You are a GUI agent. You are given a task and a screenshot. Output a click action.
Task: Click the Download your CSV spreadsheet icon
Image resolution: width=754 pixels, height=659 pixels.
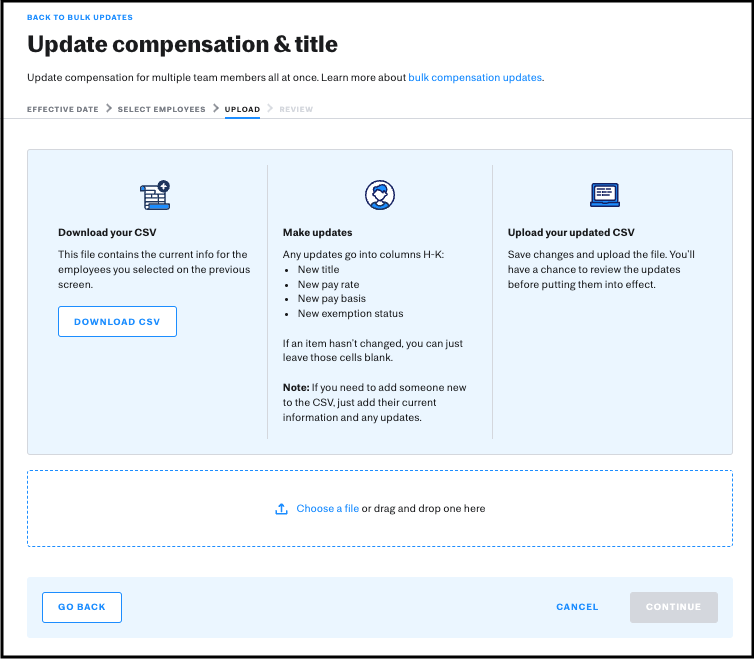(x=155, y=195)
